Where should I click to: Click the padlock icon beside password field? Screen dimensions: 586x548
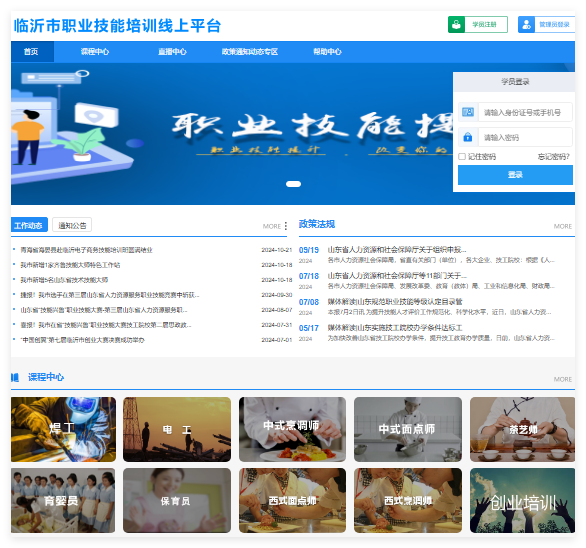pyautogui.click(x=468, y=137)
